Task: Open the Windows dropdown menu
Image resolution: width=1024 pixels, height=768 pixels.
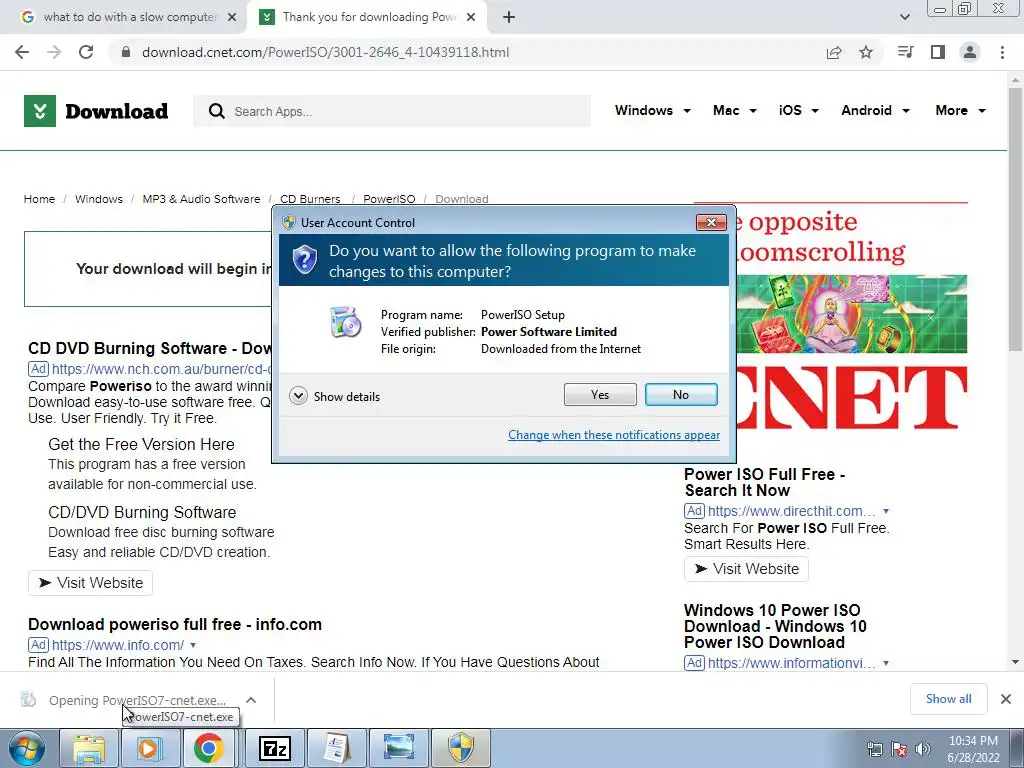Action: [x=652, y=110]
